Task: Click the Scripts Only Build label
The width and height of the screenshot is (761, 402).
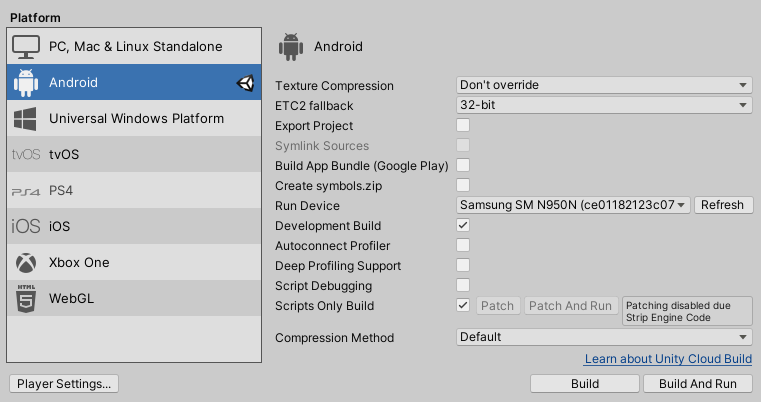Action: point(325,306)
